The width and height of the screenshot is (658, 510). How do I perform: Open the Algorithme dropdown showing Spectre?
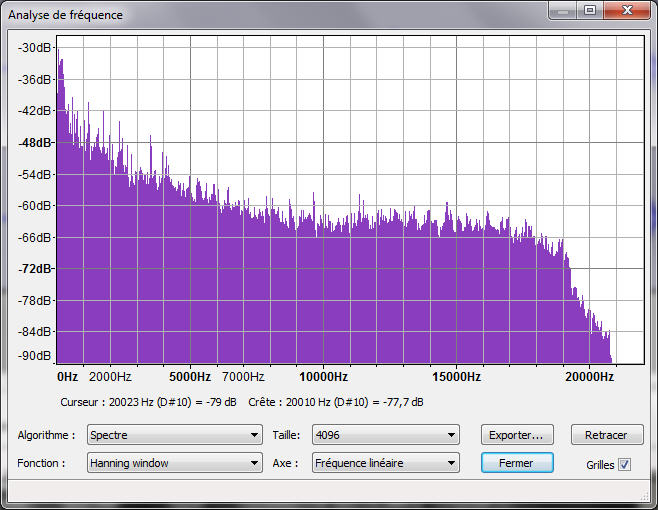coord(174,435)
